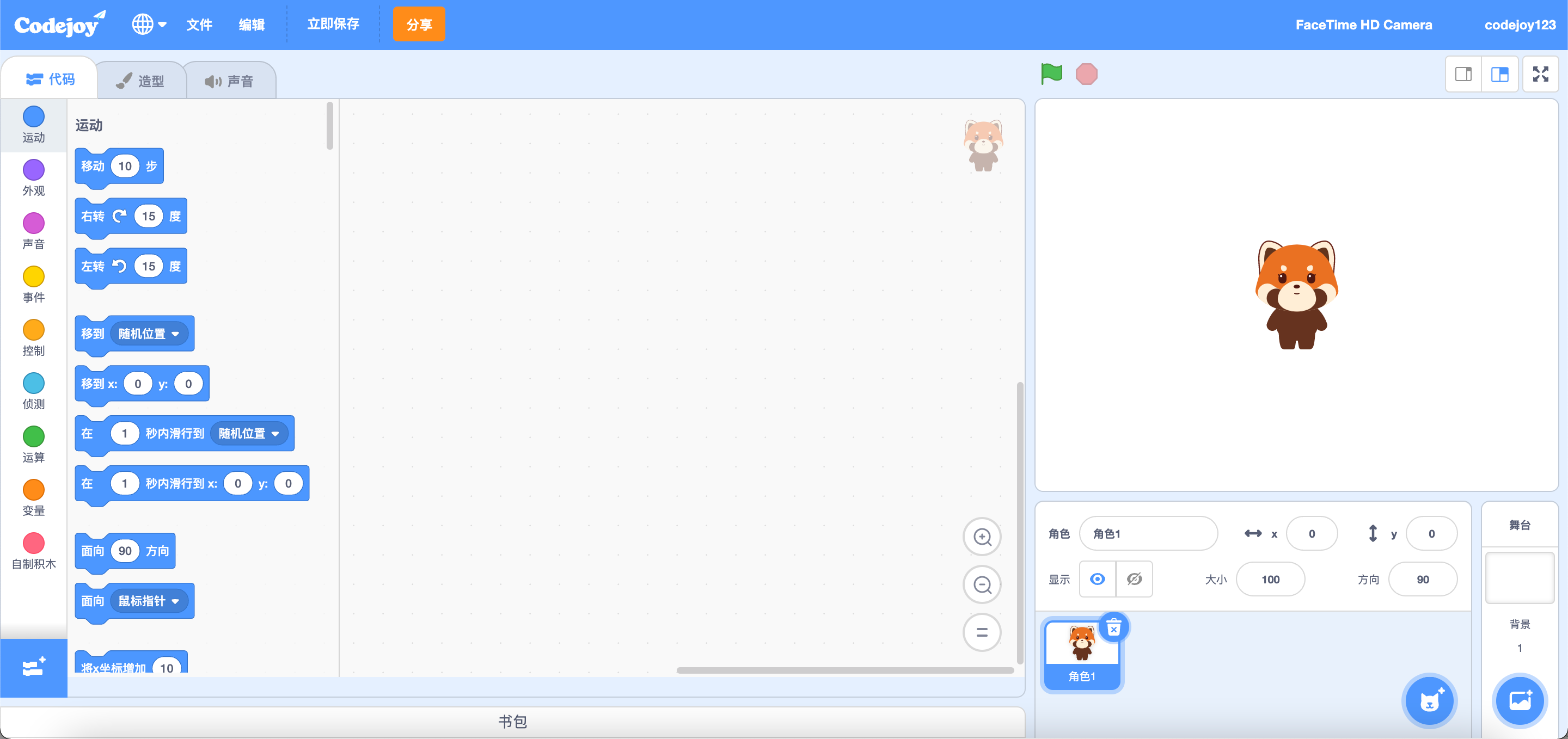The height and width of the screenshot is (739, 1568).
Task: Open the 文件 menu
Action: pyautogui.click(x=199, y=25)
